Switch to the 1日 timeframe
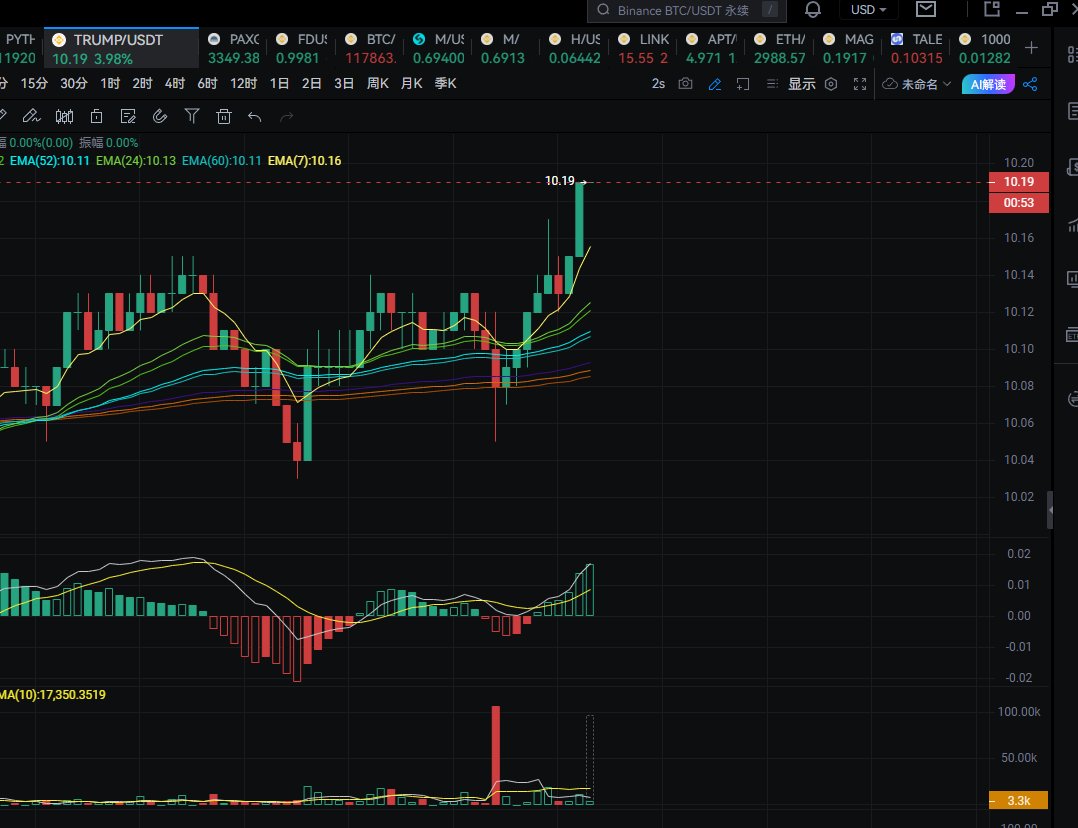1078x828 pixels. pos(279,84)
